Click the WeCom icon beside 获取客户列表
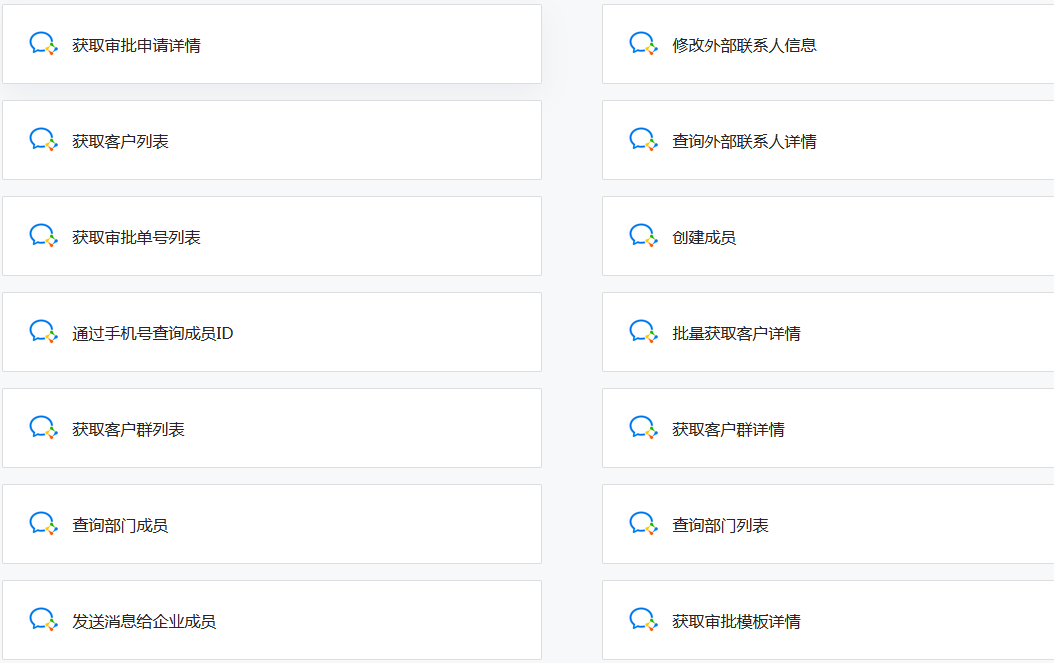The height and width of the screenshot is (663, 1054). click(43, 141)
